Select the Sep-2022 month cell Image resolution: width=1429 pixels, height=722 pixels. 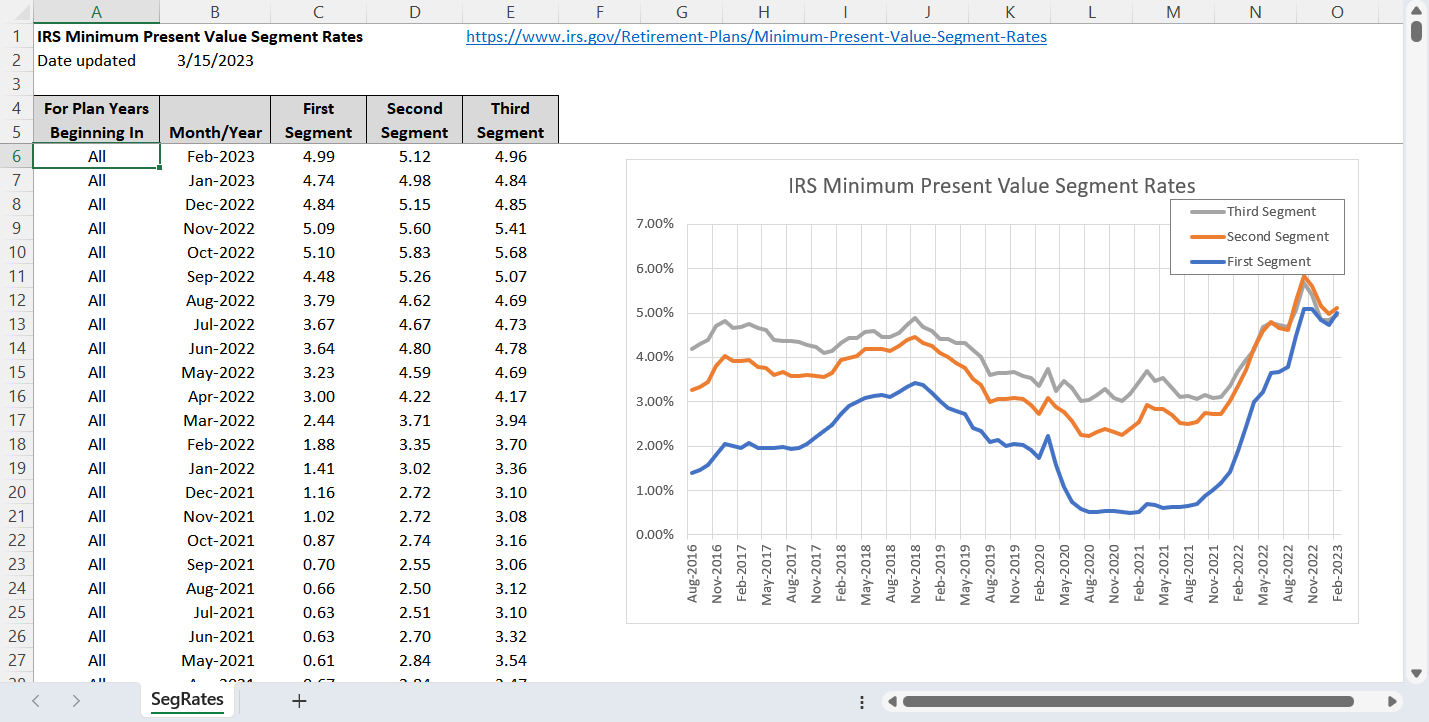point(215,277)
